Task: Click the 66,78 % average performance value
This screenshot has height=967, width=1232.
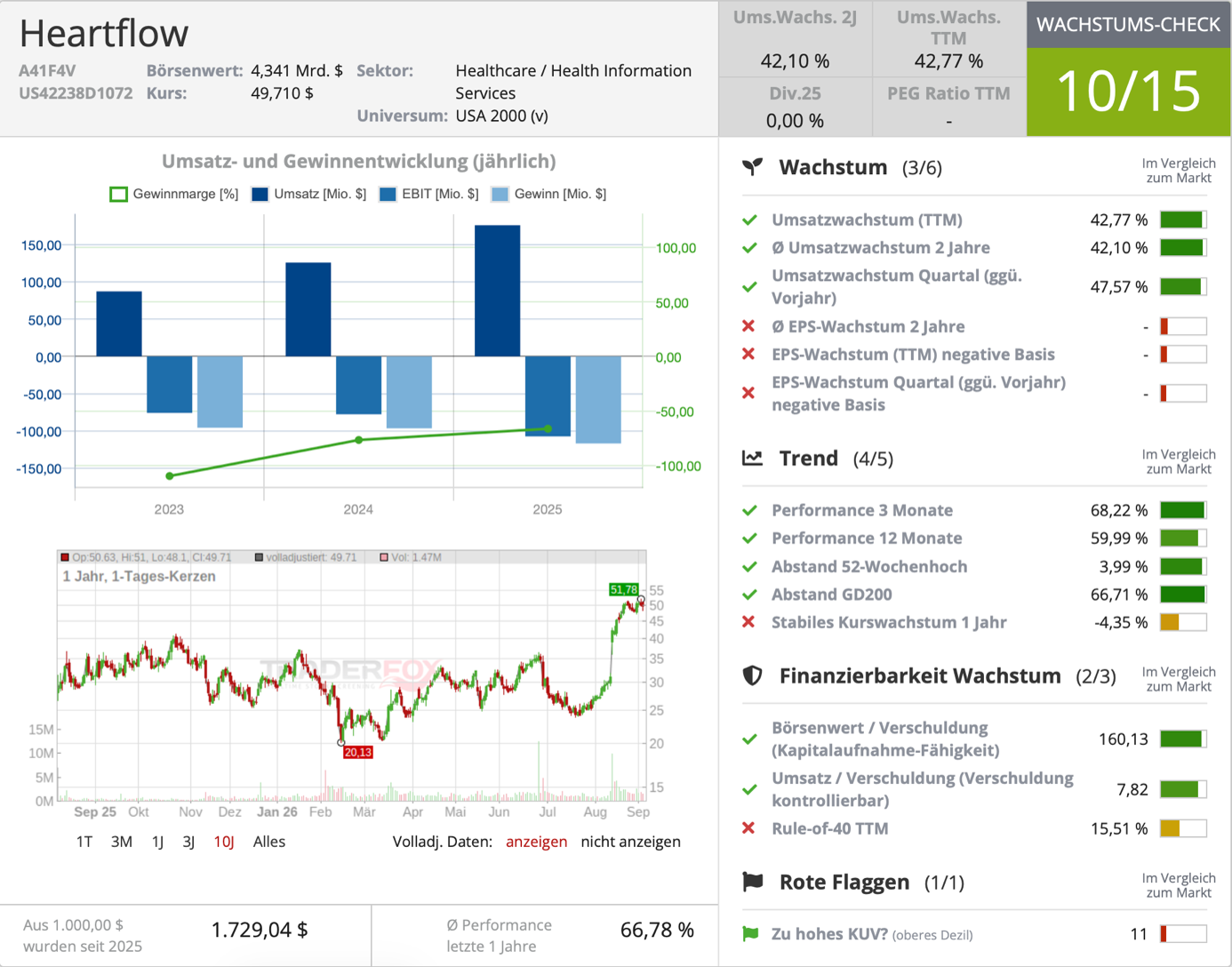Action: point(657,930)
